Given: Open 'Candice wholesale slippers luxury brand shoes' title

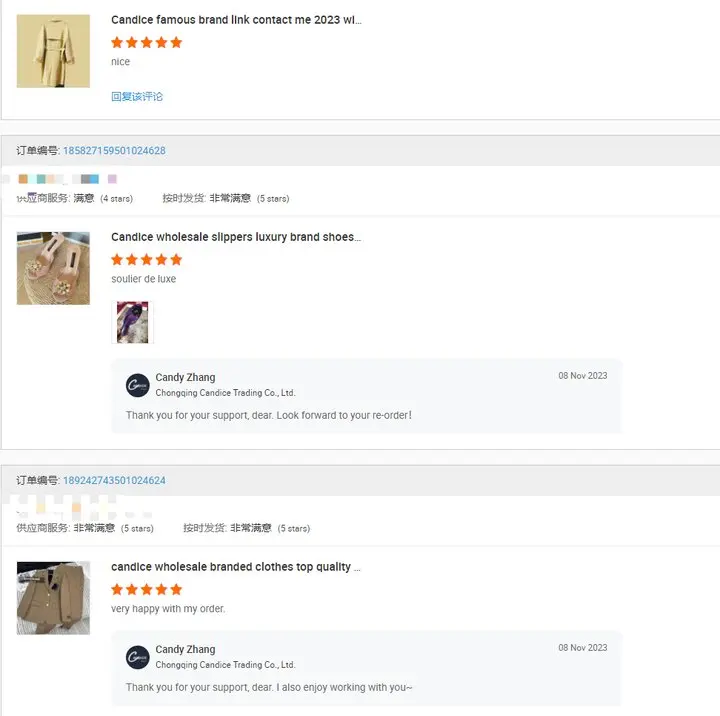Looking at the screenshot, I should tap(236, 237).
